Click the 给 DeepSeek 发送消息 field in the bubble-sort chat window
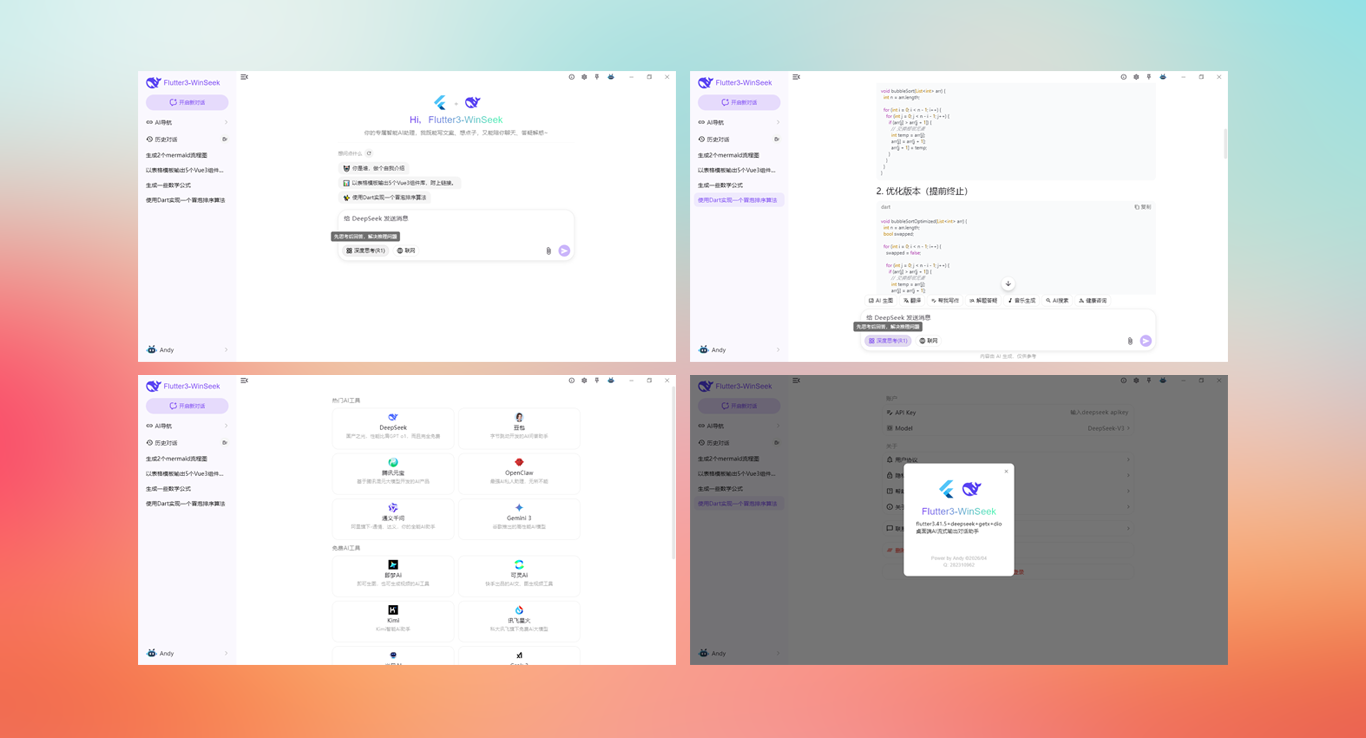 (1008, 318)
